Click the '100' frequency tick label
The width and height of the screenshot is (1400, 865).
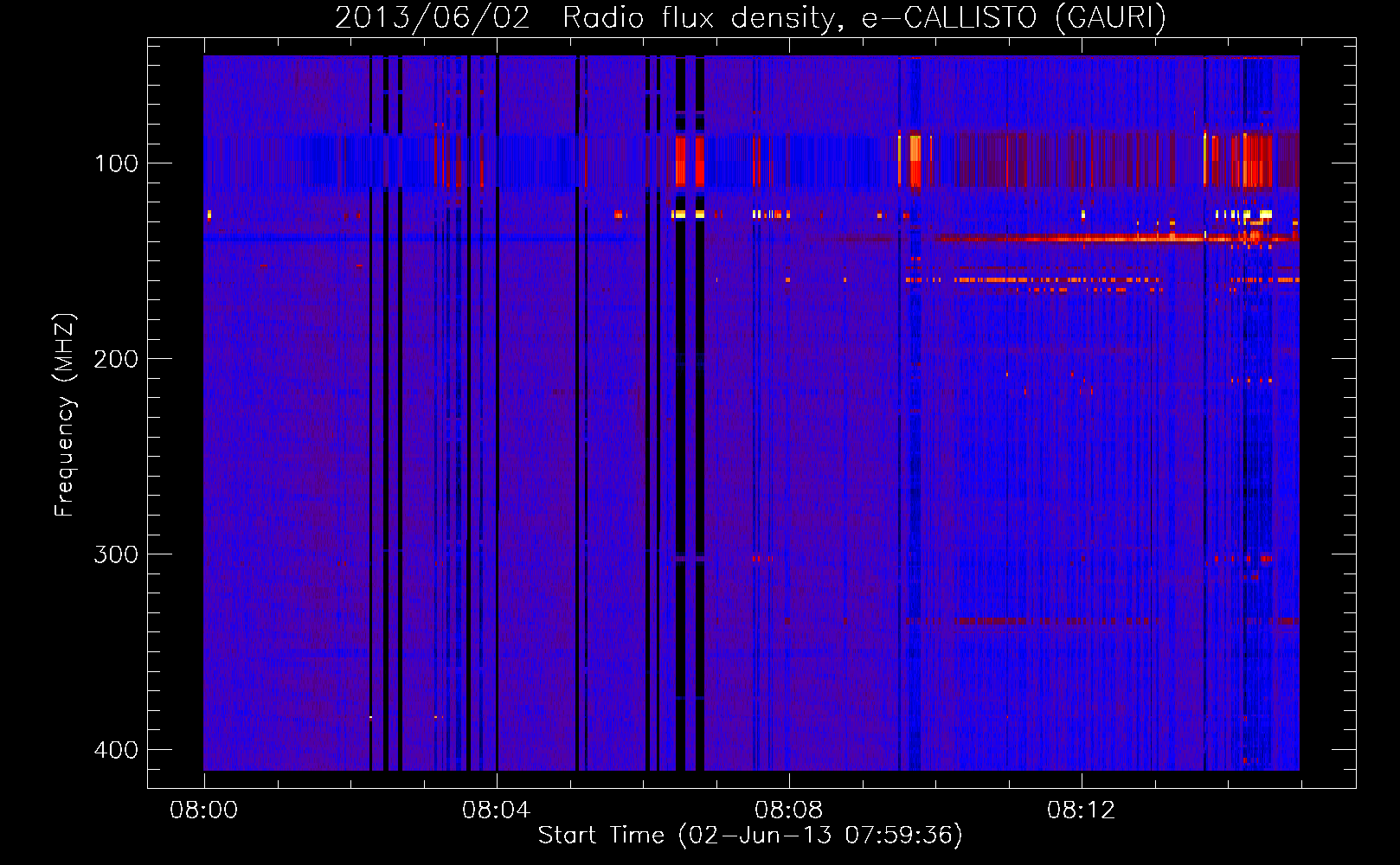point(116,163)
